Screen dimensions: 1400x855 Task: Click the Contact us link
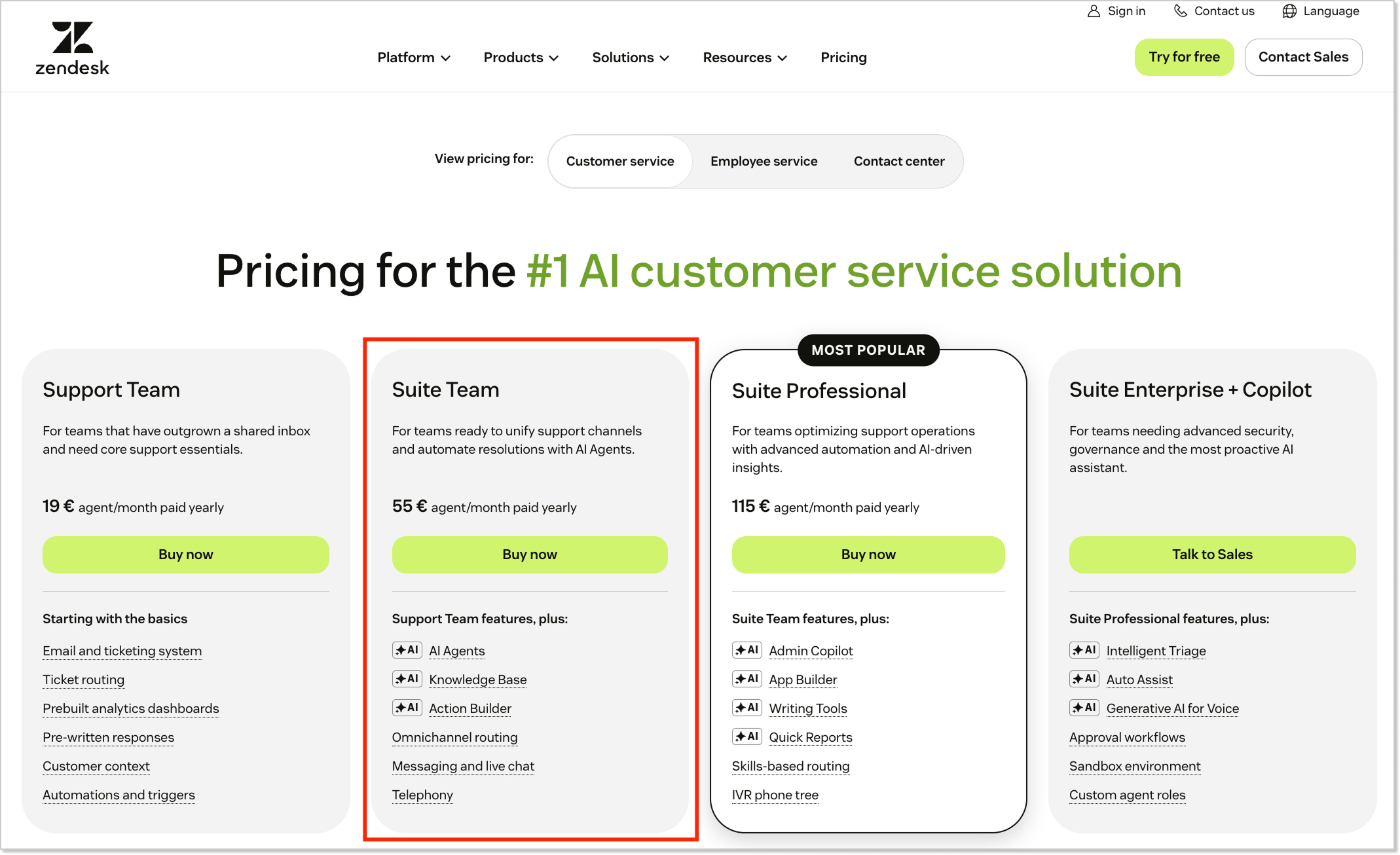(1224, 11)
